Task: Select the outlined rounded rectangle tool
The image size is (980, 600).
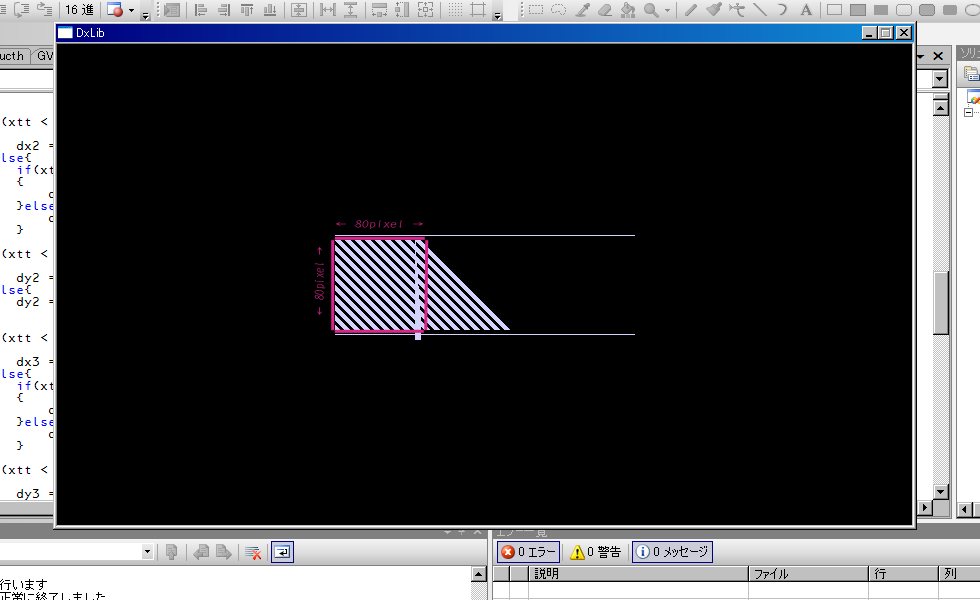Action: tap(904, 10)
